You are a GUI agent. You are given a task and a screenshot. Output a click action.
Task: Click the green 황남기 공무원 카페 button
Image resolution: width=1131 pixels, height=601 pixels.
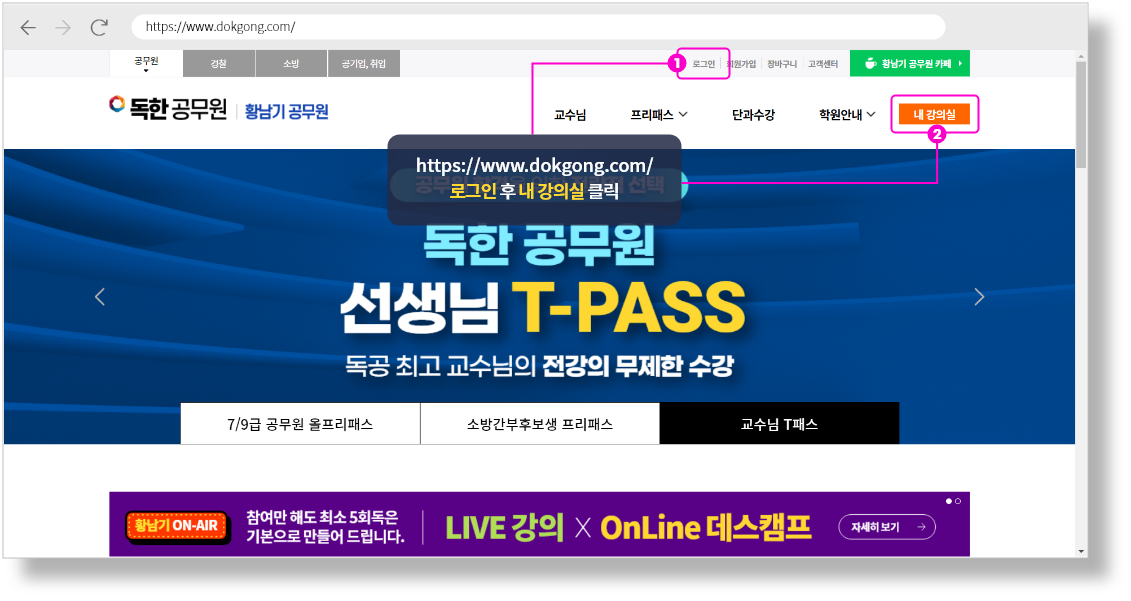coord(910,63)
